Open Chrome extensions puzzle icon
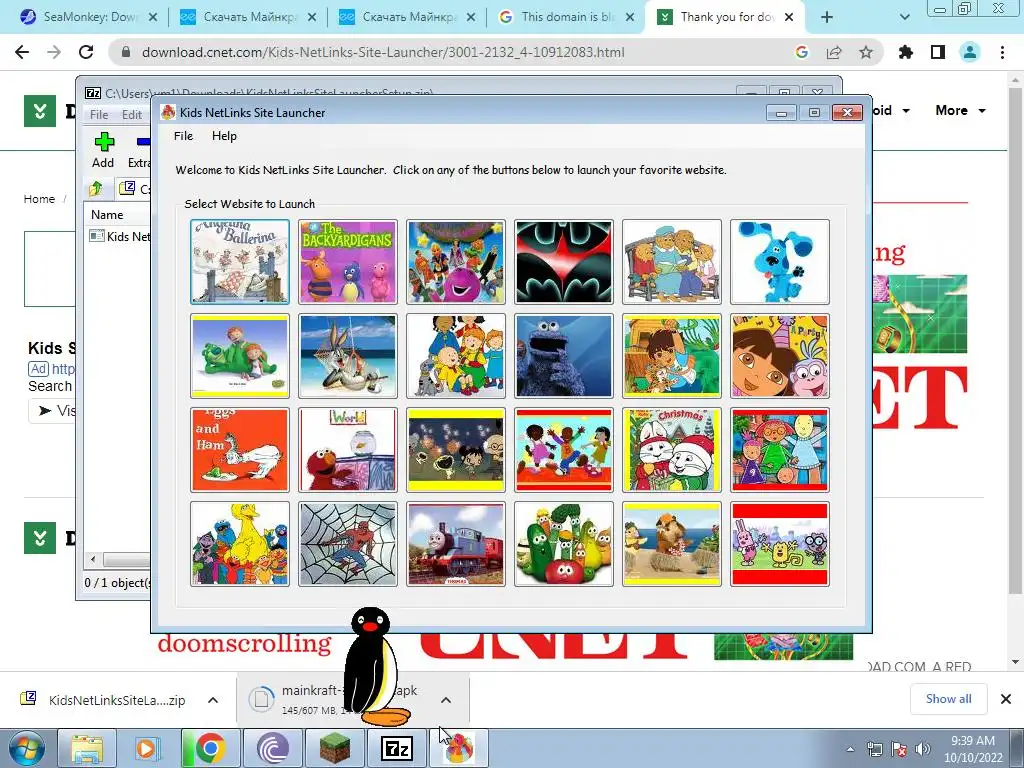This screenshot has width=1024, height=768. [x=906, y=52]
